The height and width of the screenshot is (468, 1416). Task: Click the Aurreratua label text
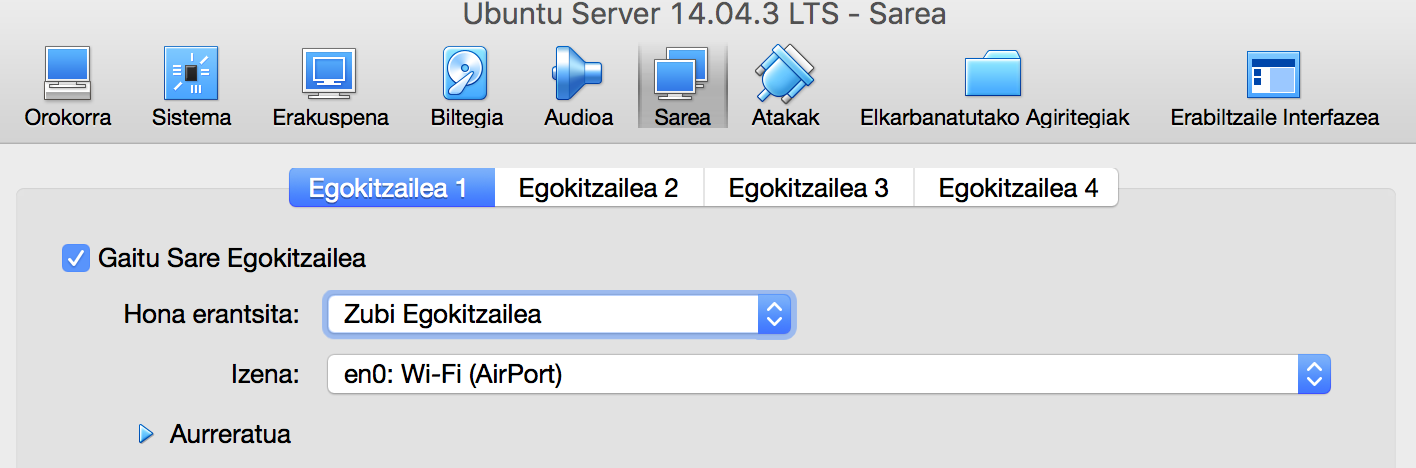pos(230,434)
